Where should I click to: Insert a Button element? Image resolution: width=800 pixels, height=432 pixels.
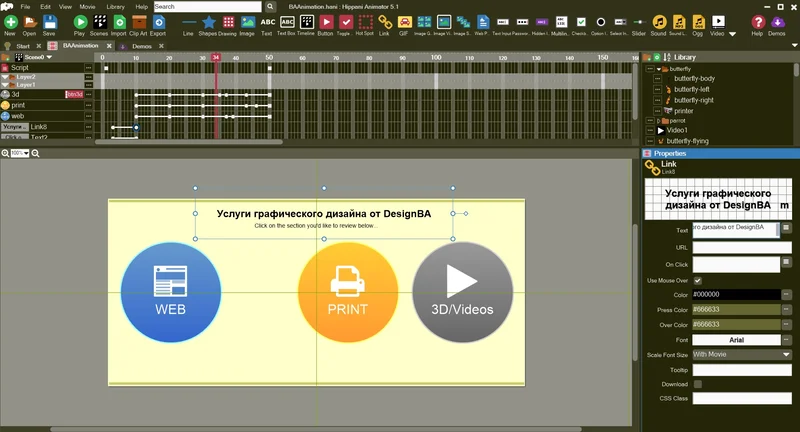(326, 25)
